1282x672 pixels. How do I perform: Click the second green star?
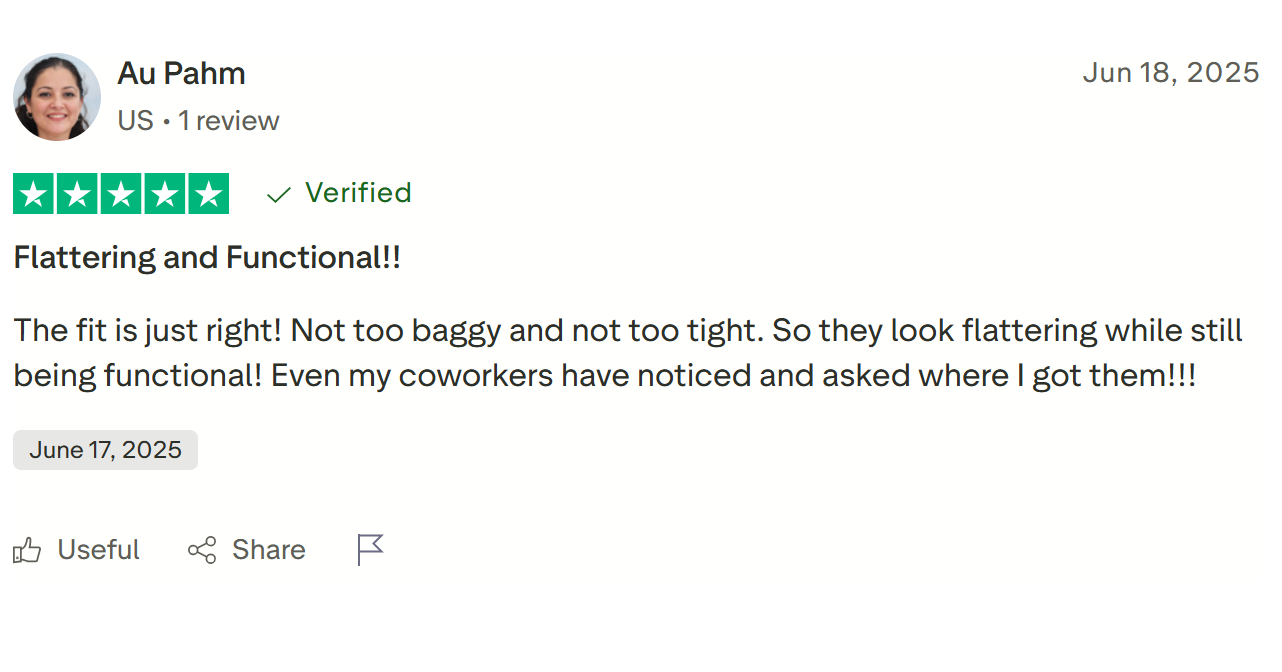click(x=77, y=194)
